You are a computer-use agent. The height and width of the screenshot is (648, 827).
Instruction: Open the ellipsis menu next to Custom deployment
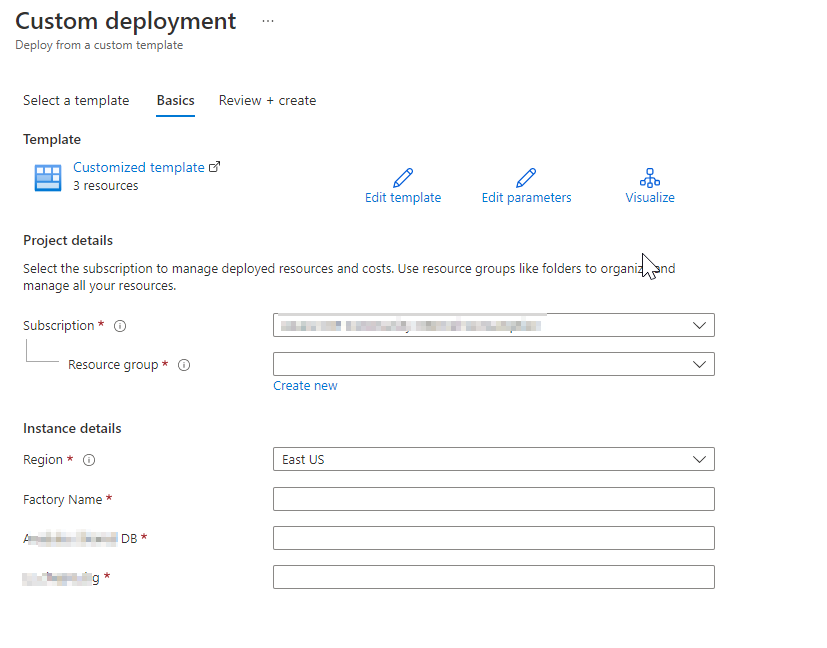pos(266,20)
